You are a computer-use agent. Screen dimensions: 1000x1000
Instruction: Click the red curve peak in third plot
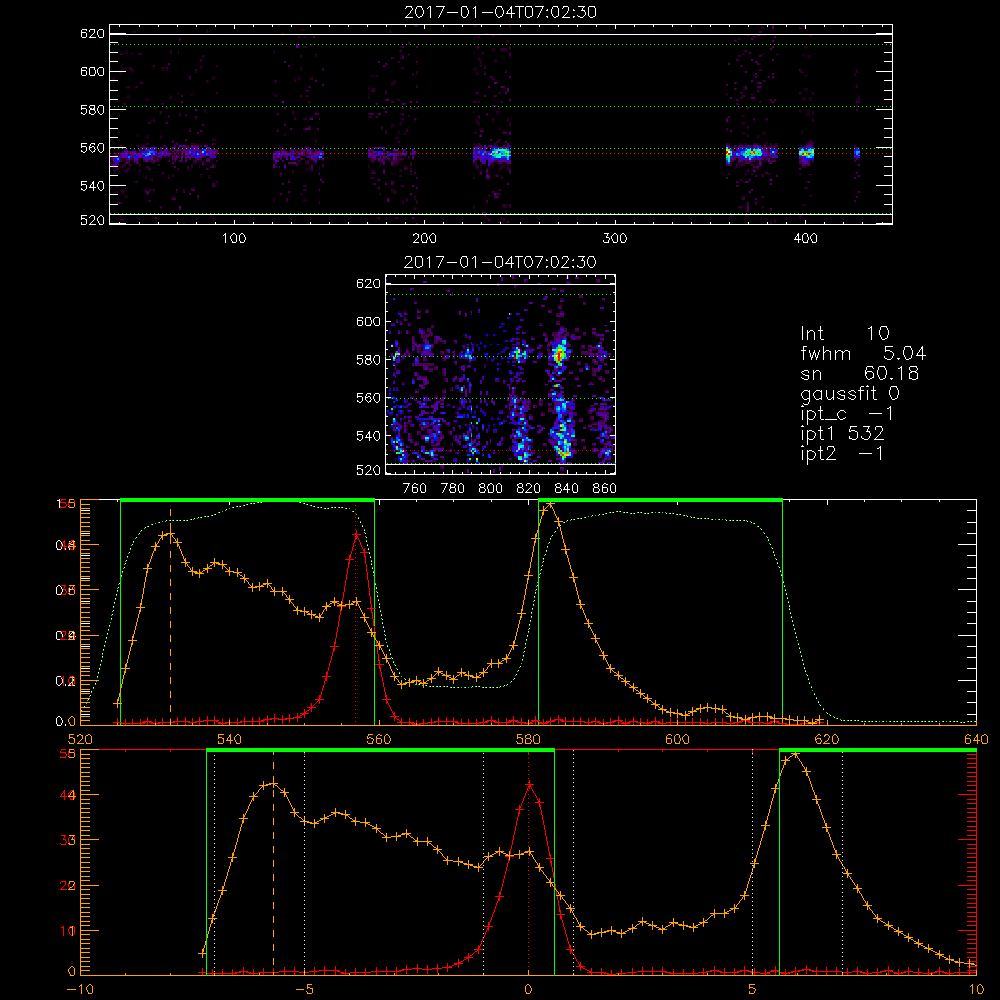(x=356, y=532)
